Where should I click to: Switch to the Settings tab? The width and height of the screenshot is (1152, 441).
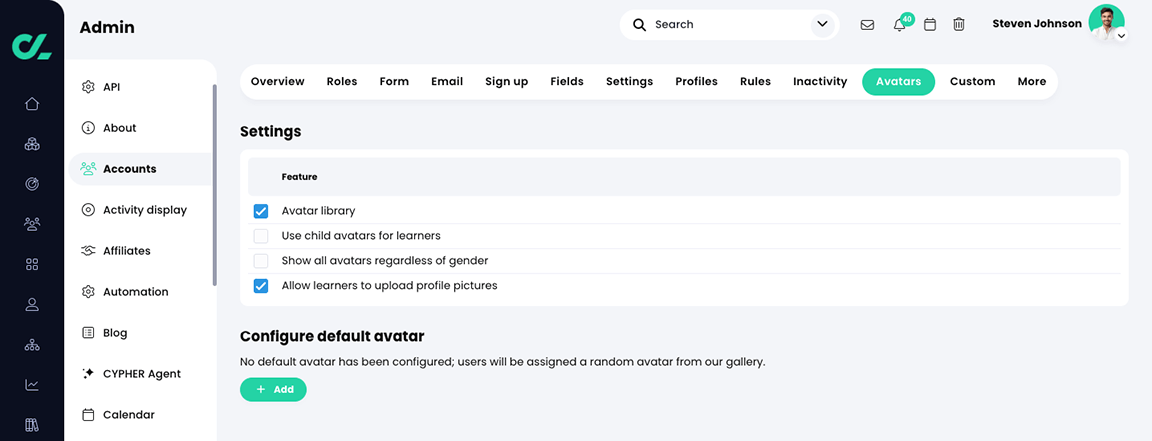[630, 82]
